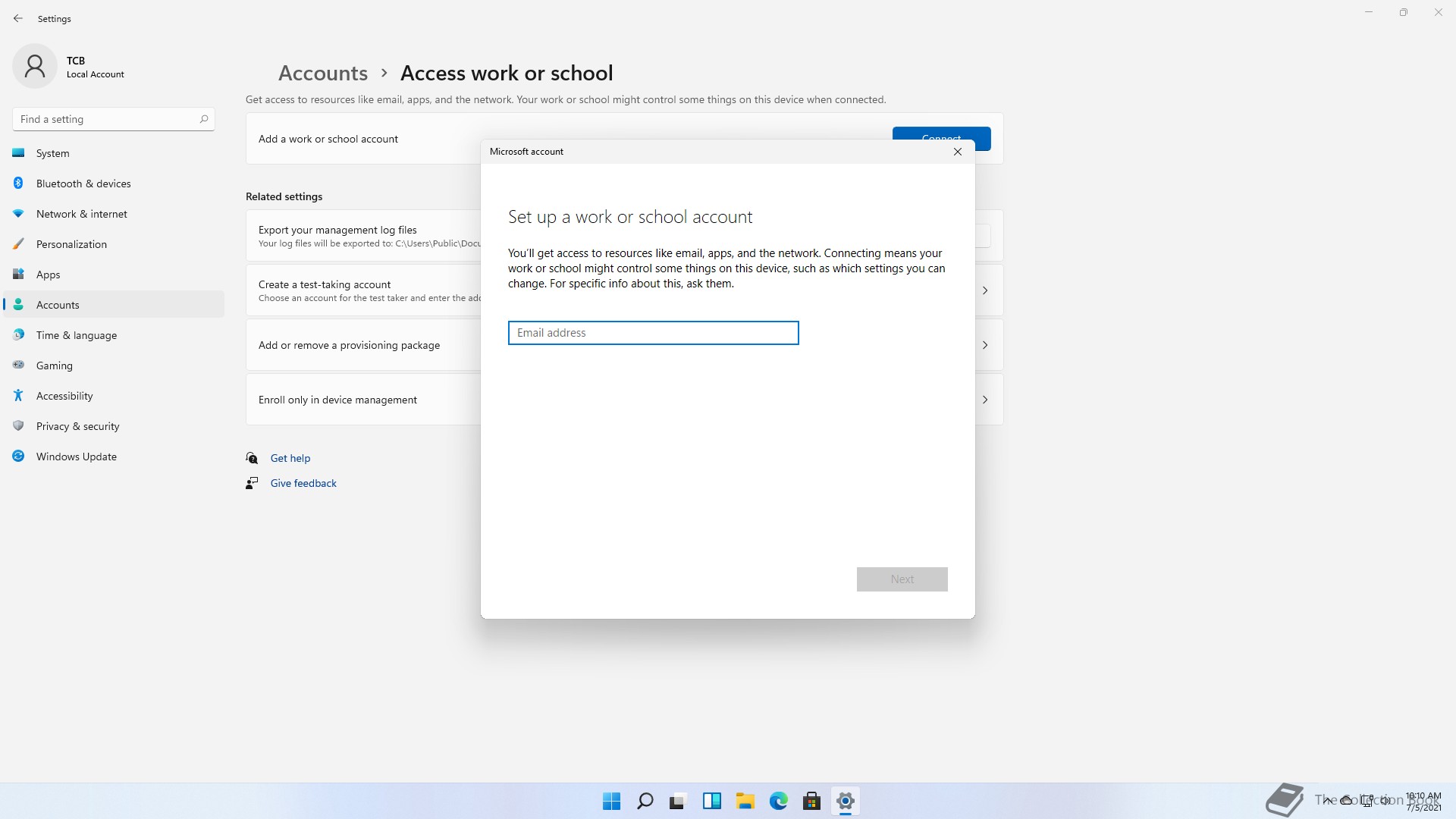Click Accounts in the breadcrumb
This screenshot has height=819, width=1456.
point(323,73)
